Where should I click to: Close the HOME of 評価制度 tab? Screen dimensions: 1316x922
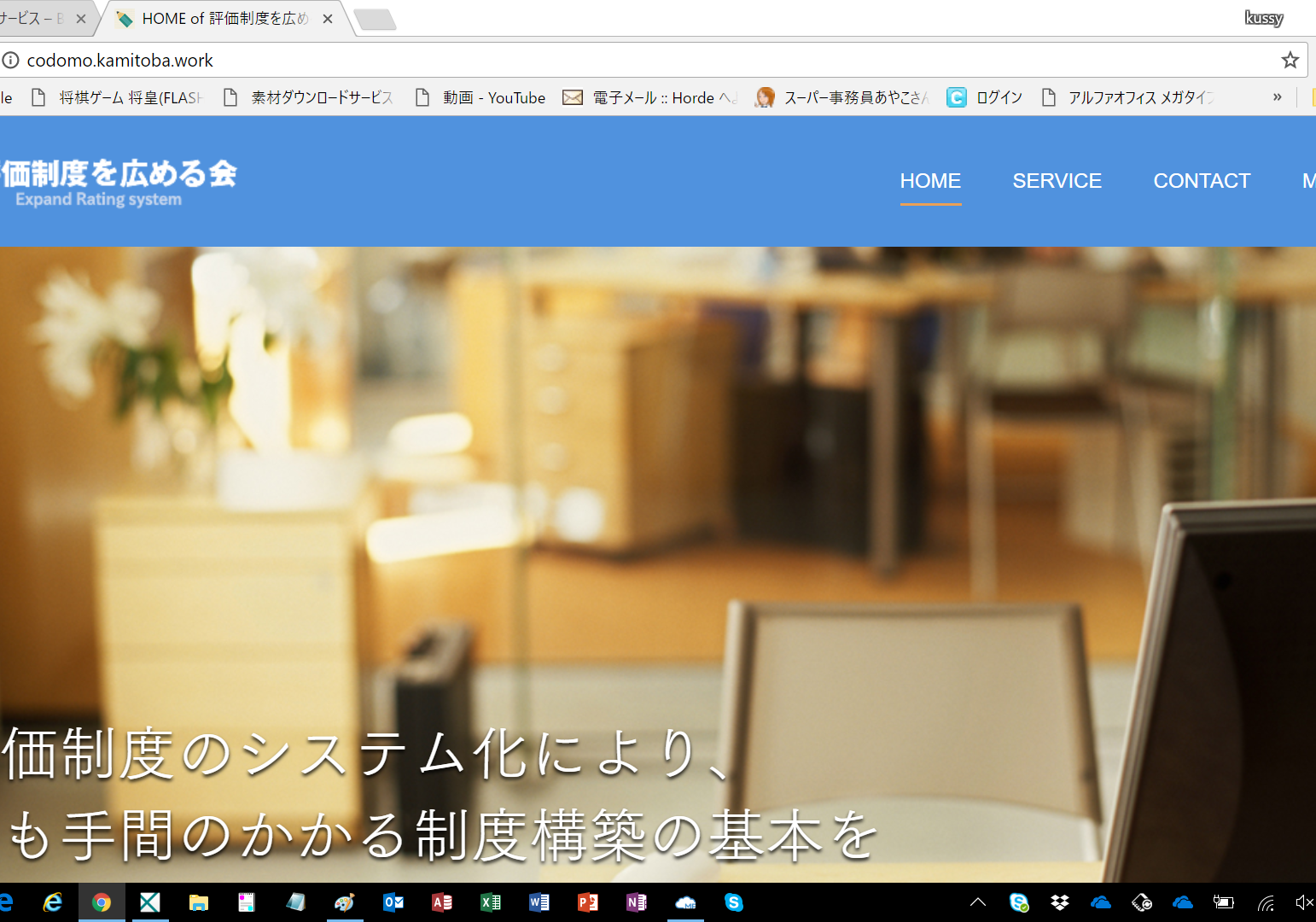point(328,19)
